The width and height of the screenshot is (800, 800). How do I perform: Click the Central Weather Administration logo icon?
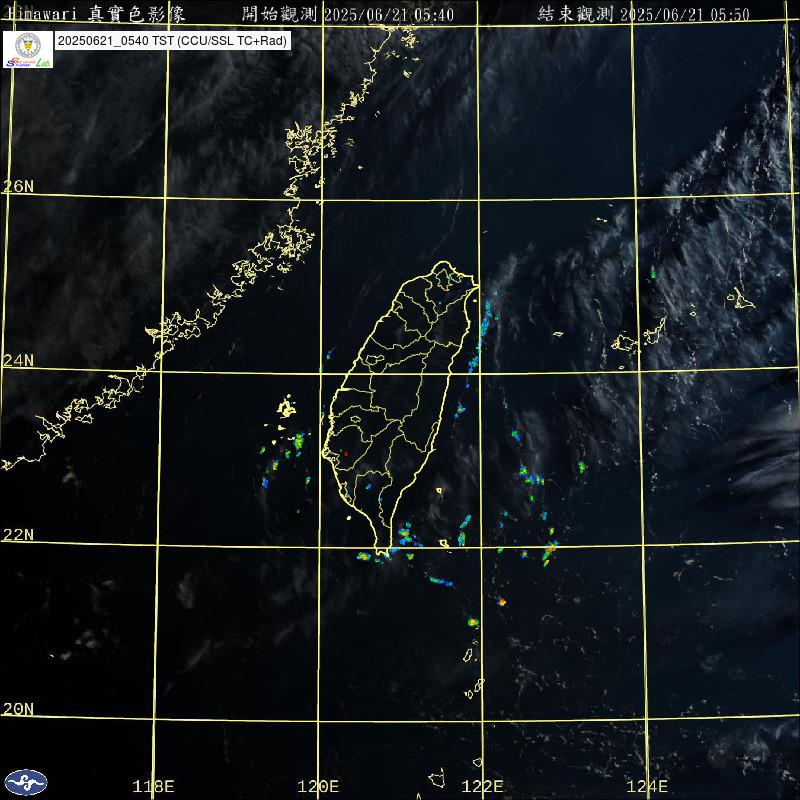(x=26, y=782)
